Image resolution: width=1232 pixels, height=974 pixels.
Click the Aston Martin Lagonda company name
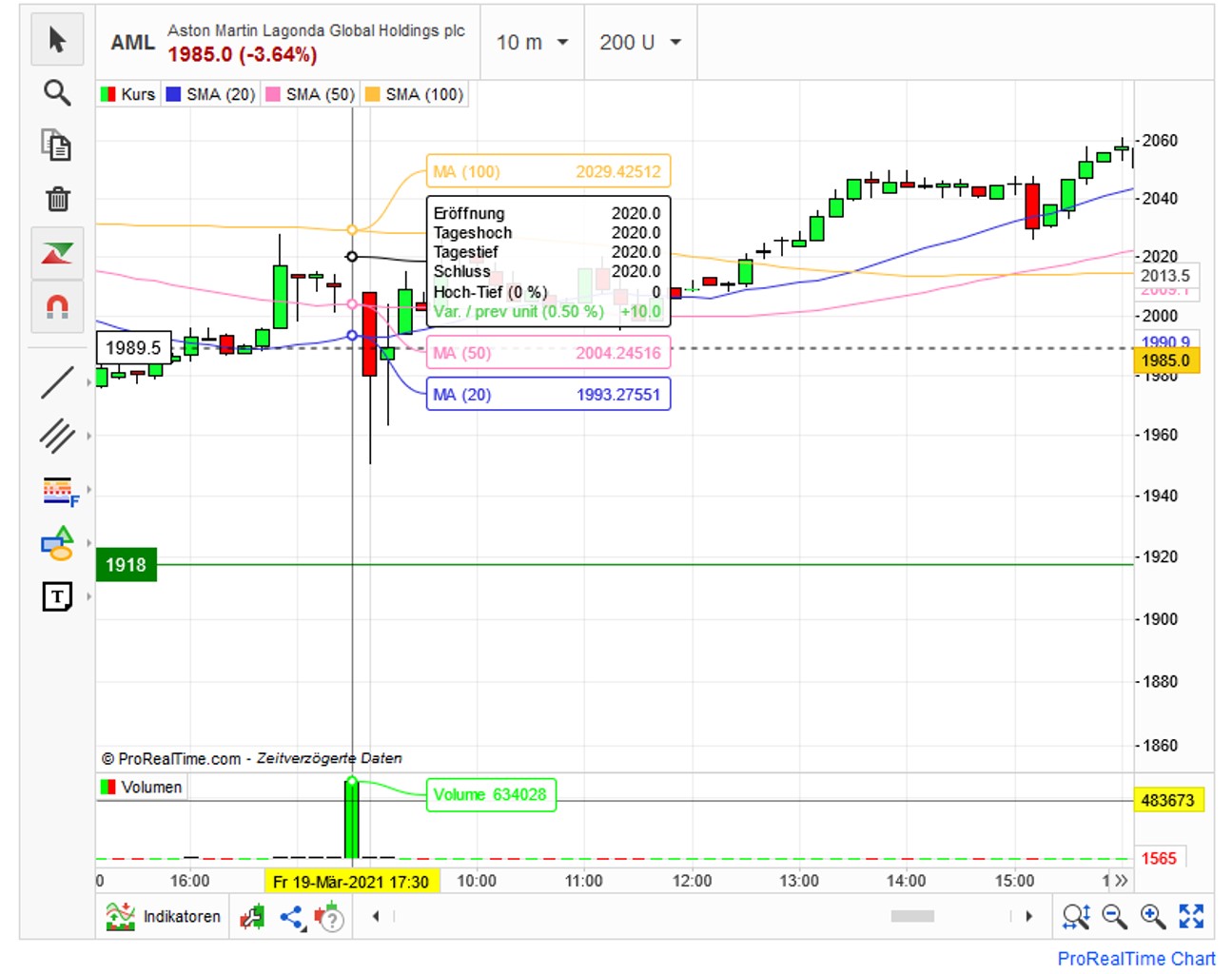pos(316,30)
